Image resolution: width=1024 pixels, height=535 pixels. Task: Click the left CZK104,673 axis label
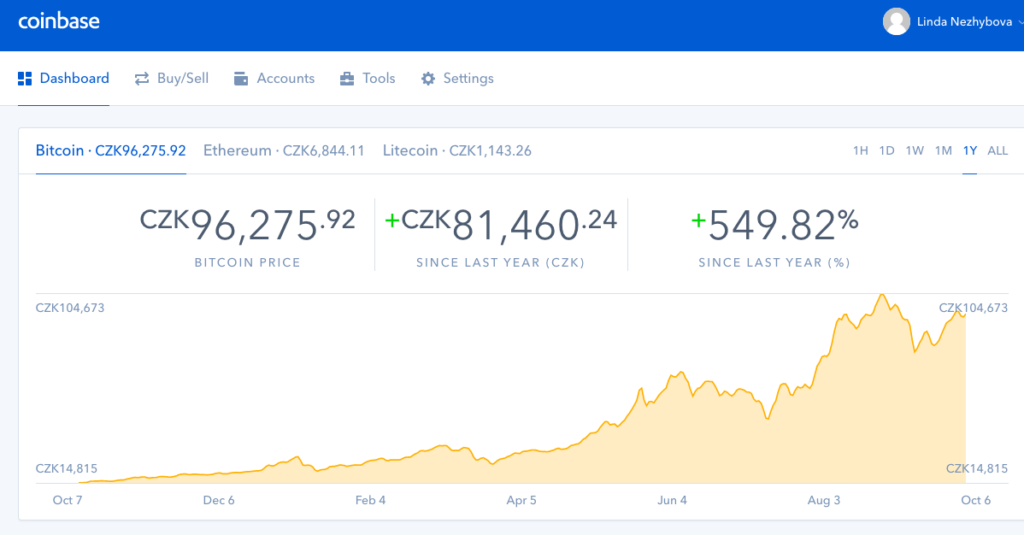click(70, 308)
